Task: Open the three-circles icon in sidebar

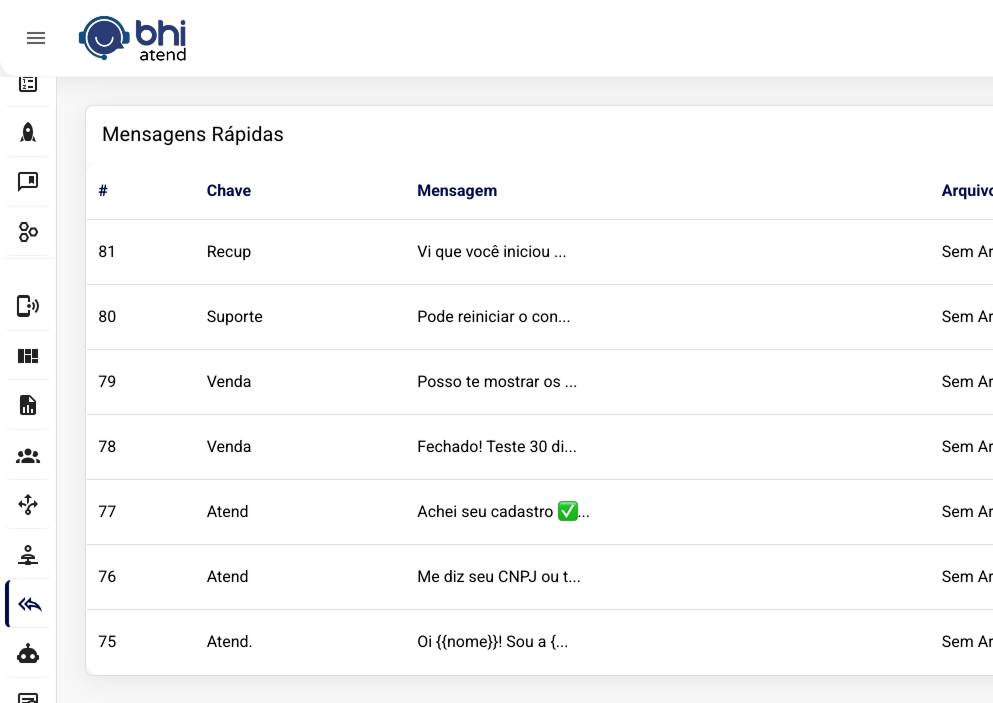Action: tap(28, 232)
